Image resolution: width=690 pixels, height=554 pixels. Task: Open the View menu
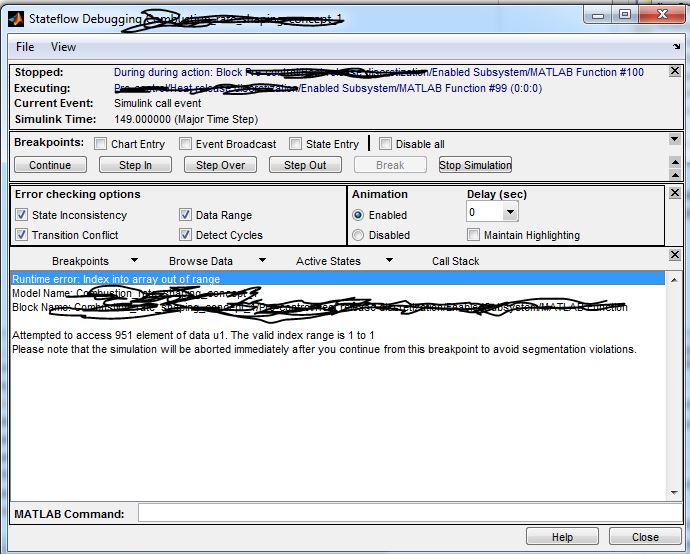[63, 47]
